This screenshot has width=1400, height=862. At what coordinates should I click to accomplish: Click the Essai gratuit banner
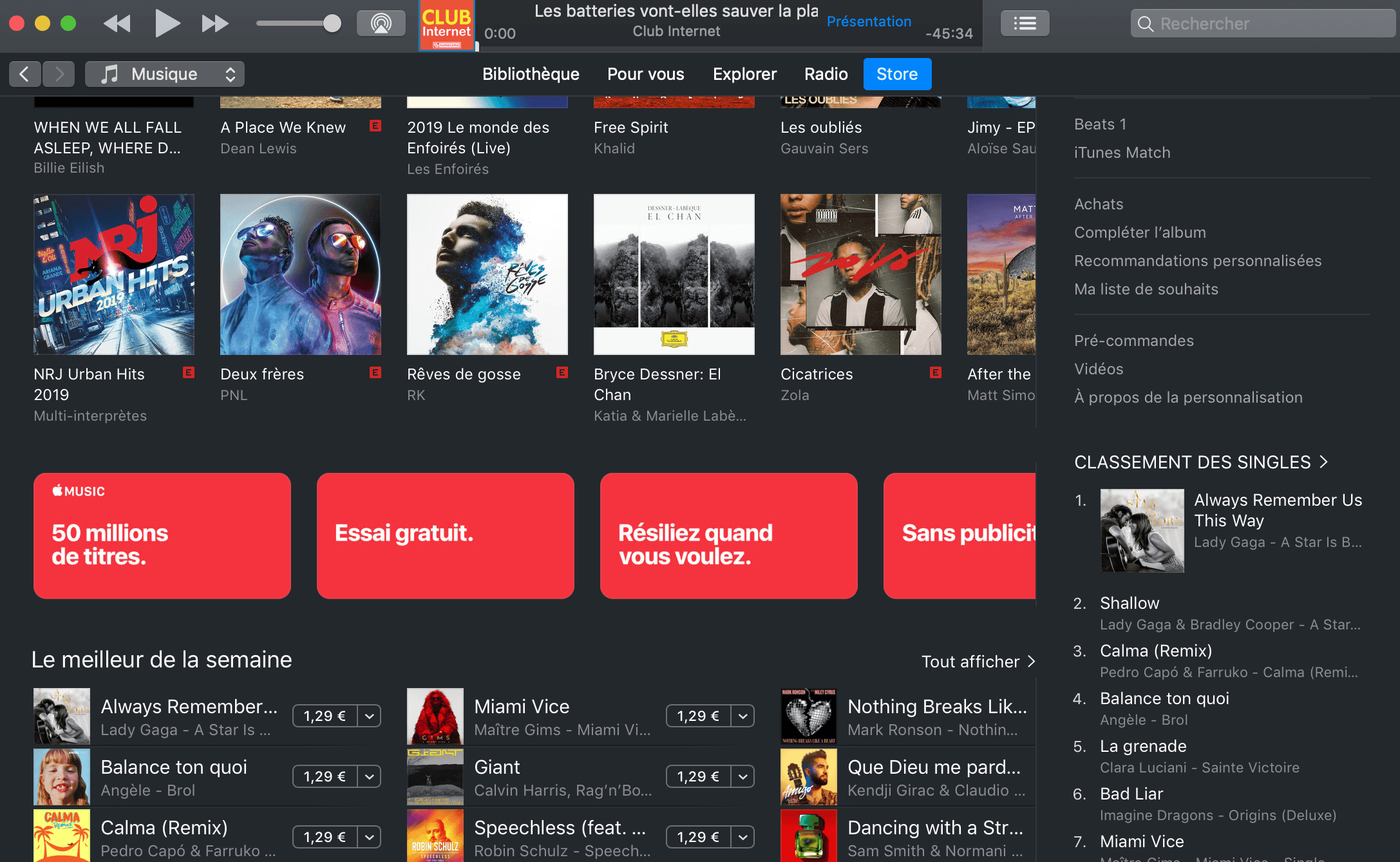[x=446, y=536]
